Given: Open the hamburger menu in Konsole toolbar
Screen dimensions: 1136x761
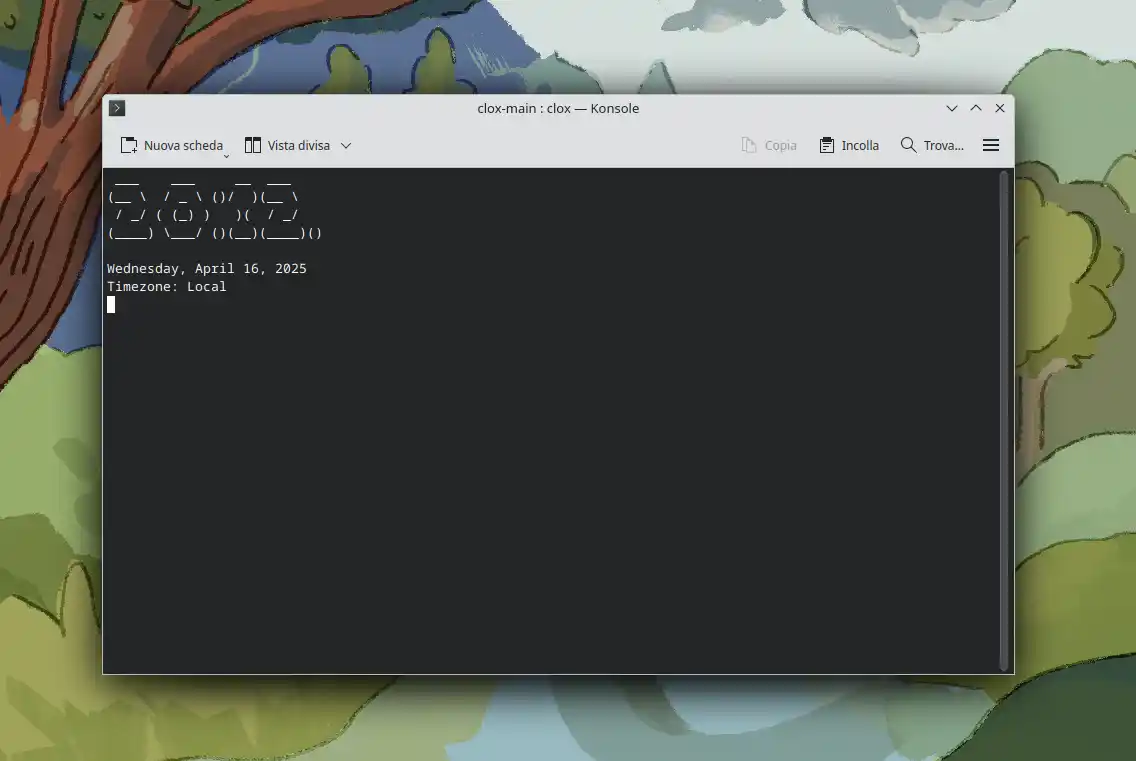Looking at the screenshot, I should tap(991, 146).
